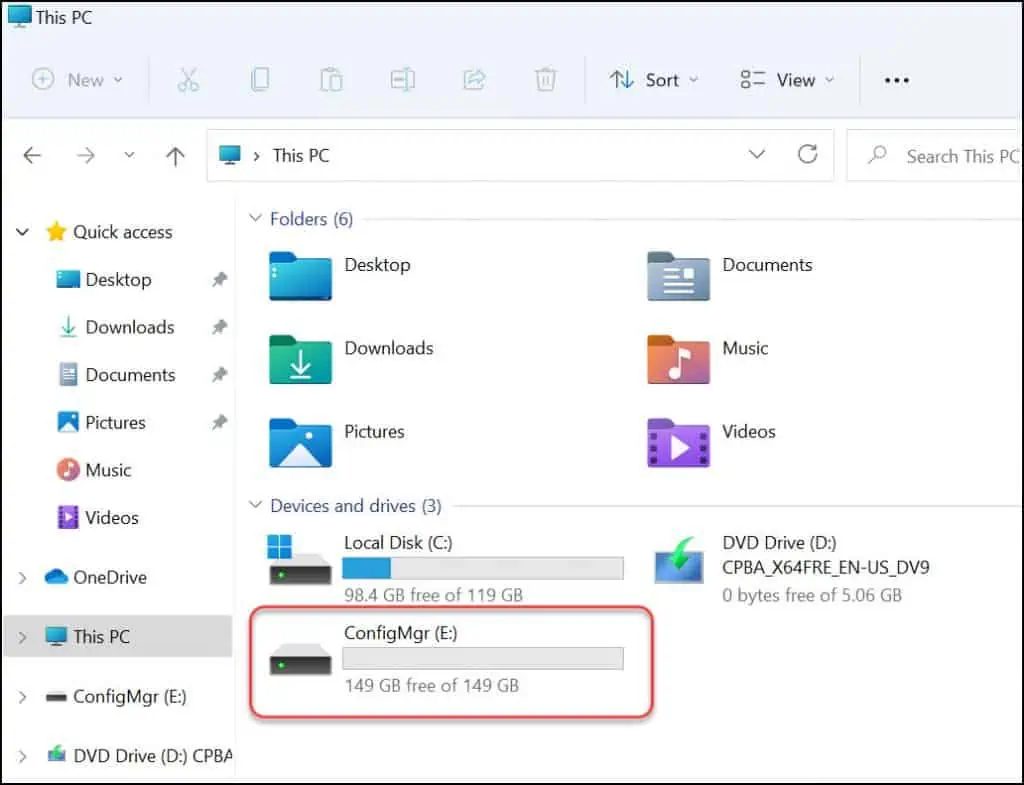This screenshot has width=1024, height=785.
Task: Click the Cut scissors icon in toolbar
Action: [188, 80]
